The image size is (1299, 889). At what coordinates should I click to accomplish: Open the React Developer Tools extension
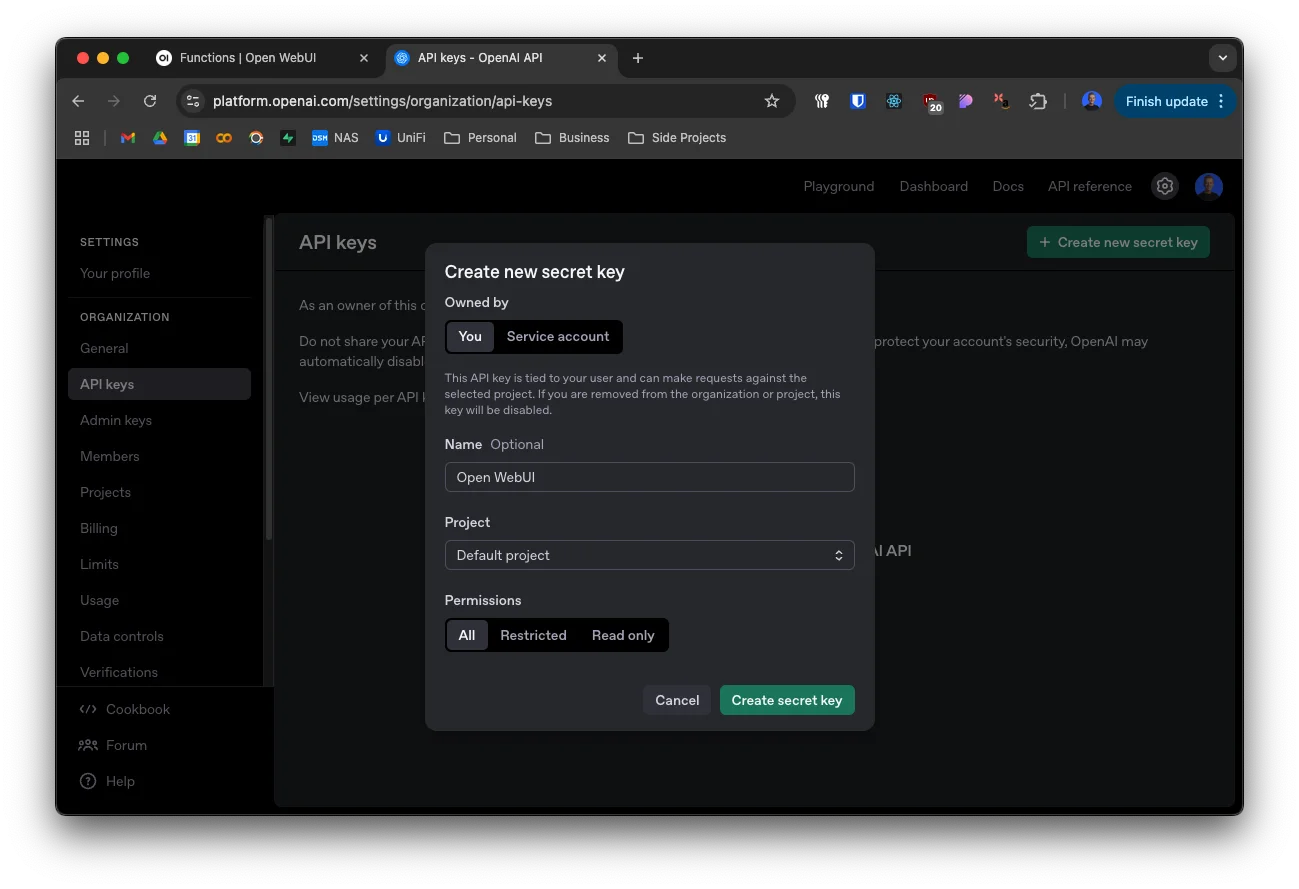pyautogui.click(x=894, y=101)
